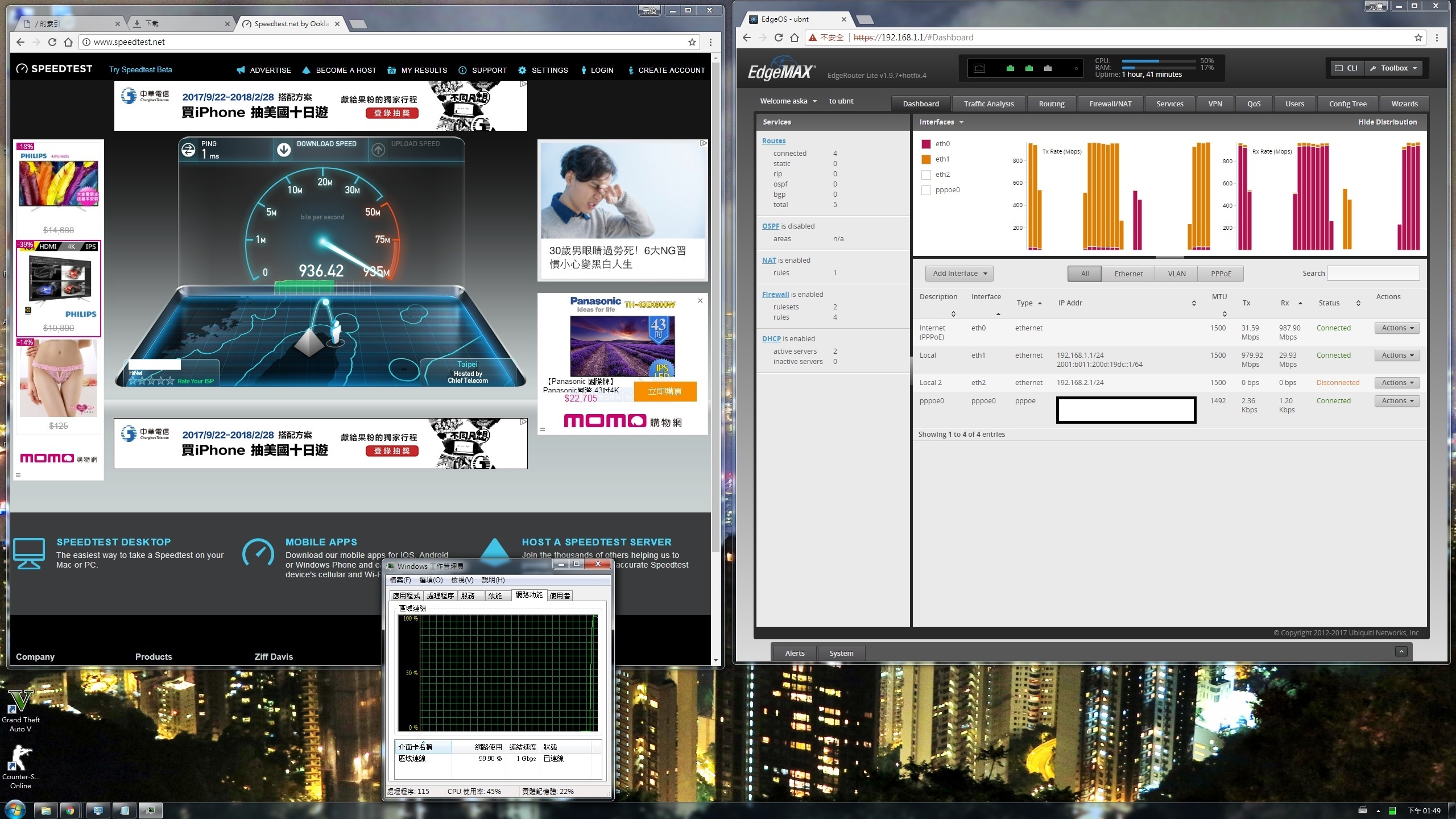1456x819 pixels.
Task: Click Hide Distribution link
Action: pyautogui.click(x=1387, y=122)
